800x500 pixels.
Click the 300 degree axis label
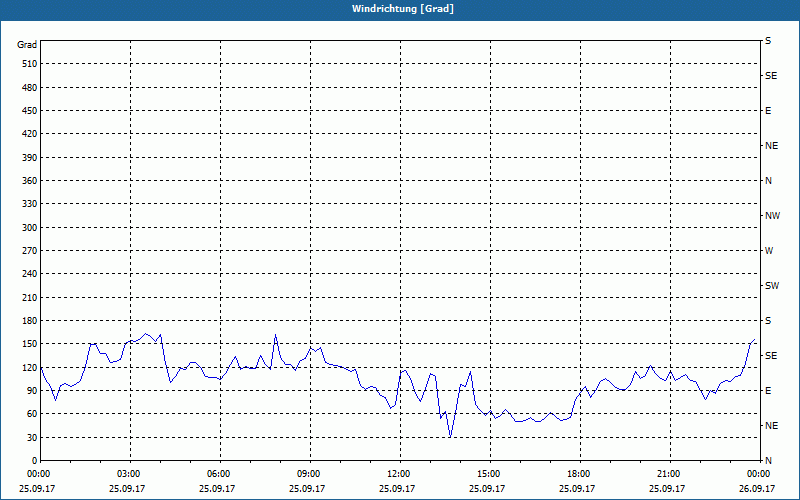[30, 228]
